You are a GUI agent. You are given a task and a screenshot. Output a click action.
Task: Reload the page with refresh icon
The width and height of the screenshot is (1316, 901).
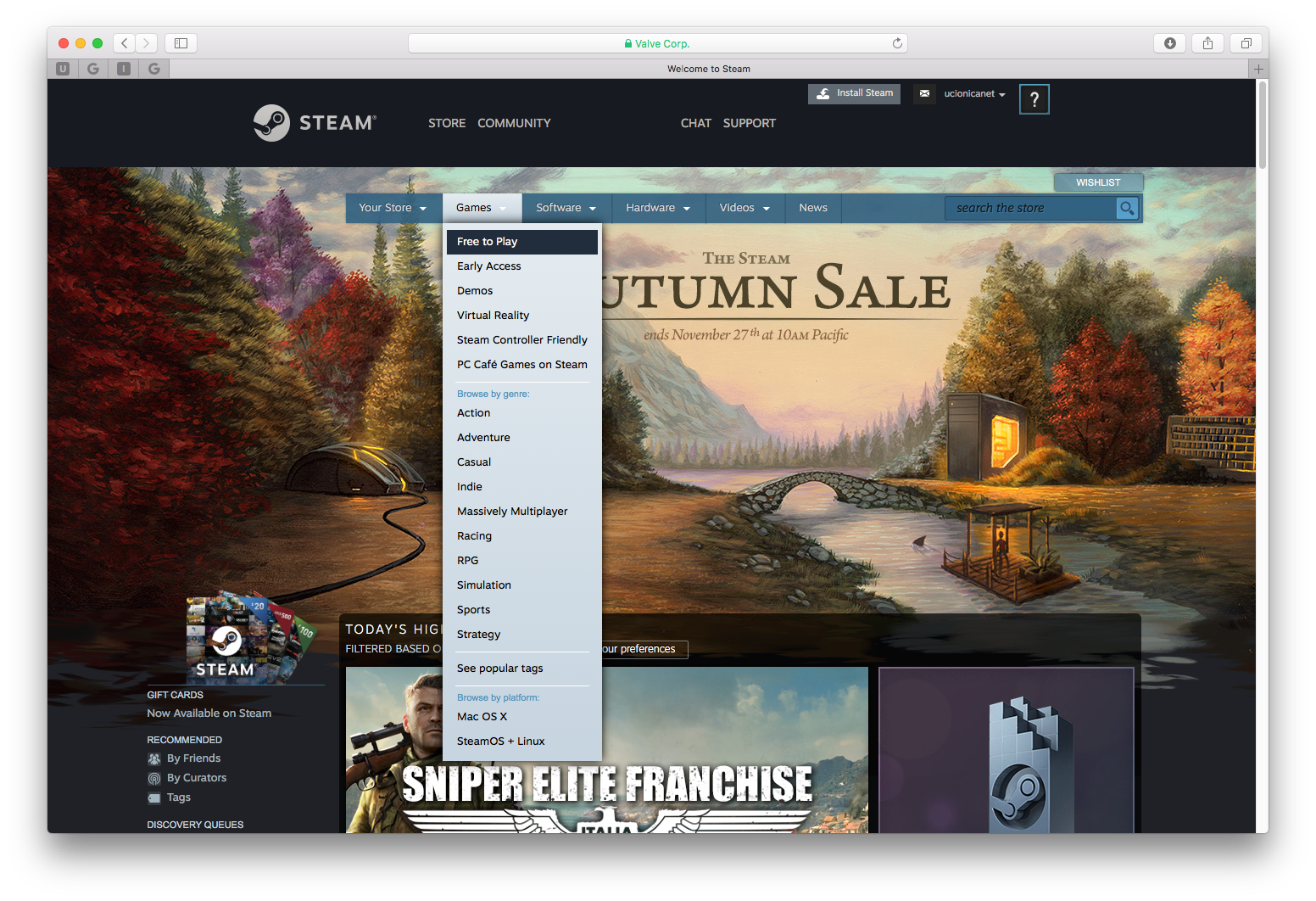[897, 43]
